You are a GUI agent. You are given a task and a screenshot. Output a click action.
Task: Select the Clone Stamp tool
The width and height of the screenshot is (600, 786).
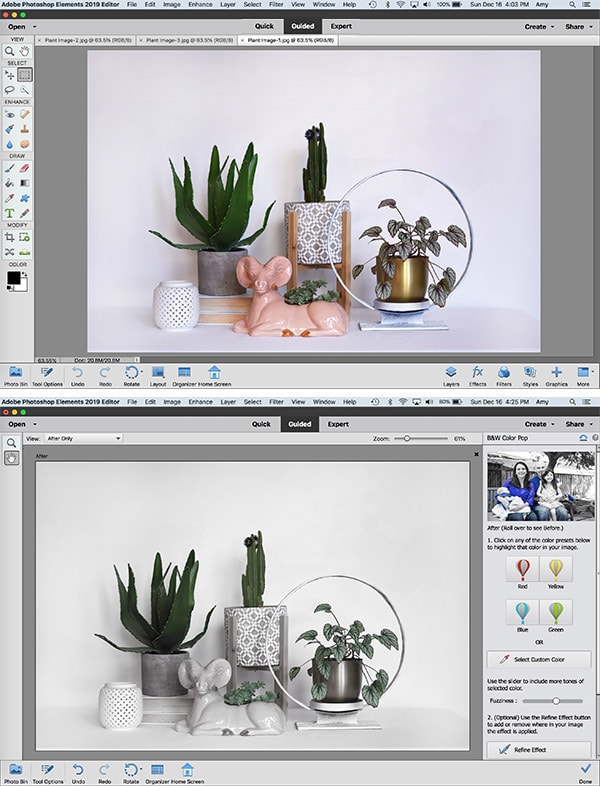point(24,129)
